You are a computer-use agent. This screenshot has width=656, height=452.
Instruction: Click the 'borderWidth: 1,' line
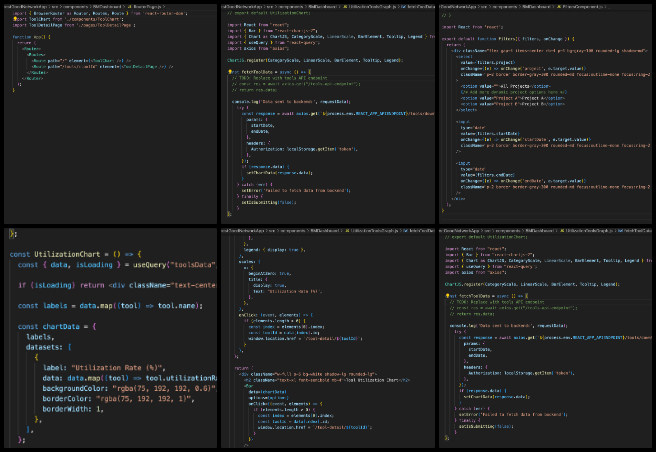click(73, 409)
